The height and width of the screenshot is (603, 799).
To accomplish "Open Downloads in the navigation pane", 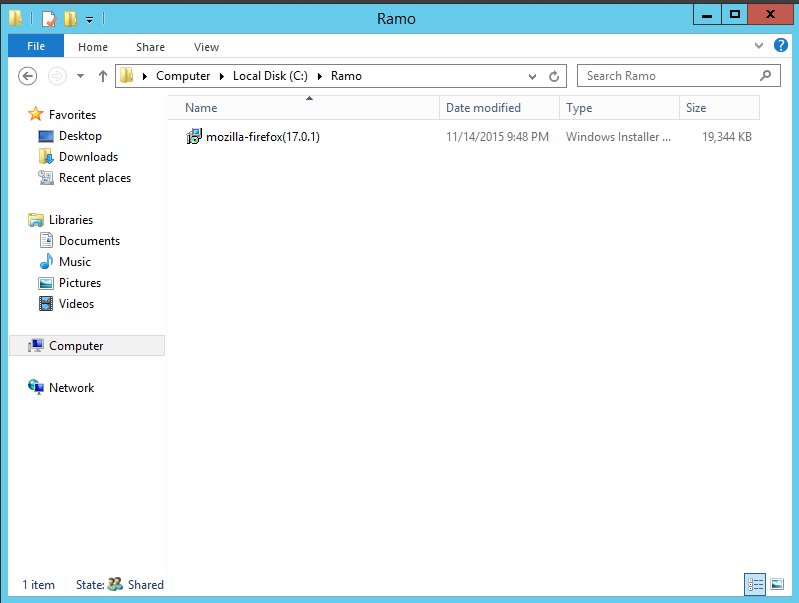I will tap(89, 156).
